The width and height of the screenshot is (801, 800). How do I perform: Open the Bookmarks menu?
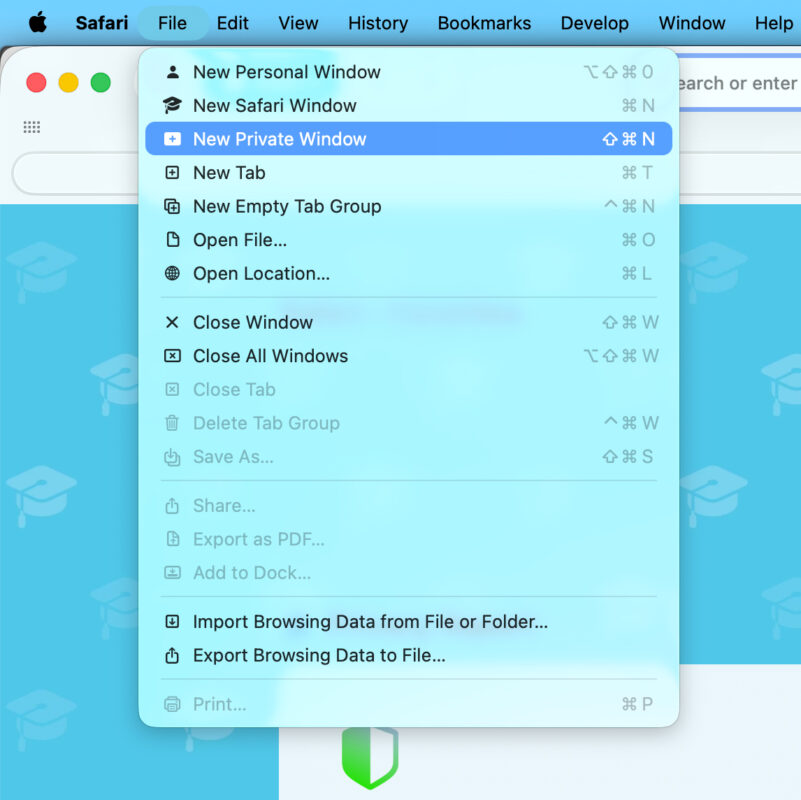[x=484, y=23]
